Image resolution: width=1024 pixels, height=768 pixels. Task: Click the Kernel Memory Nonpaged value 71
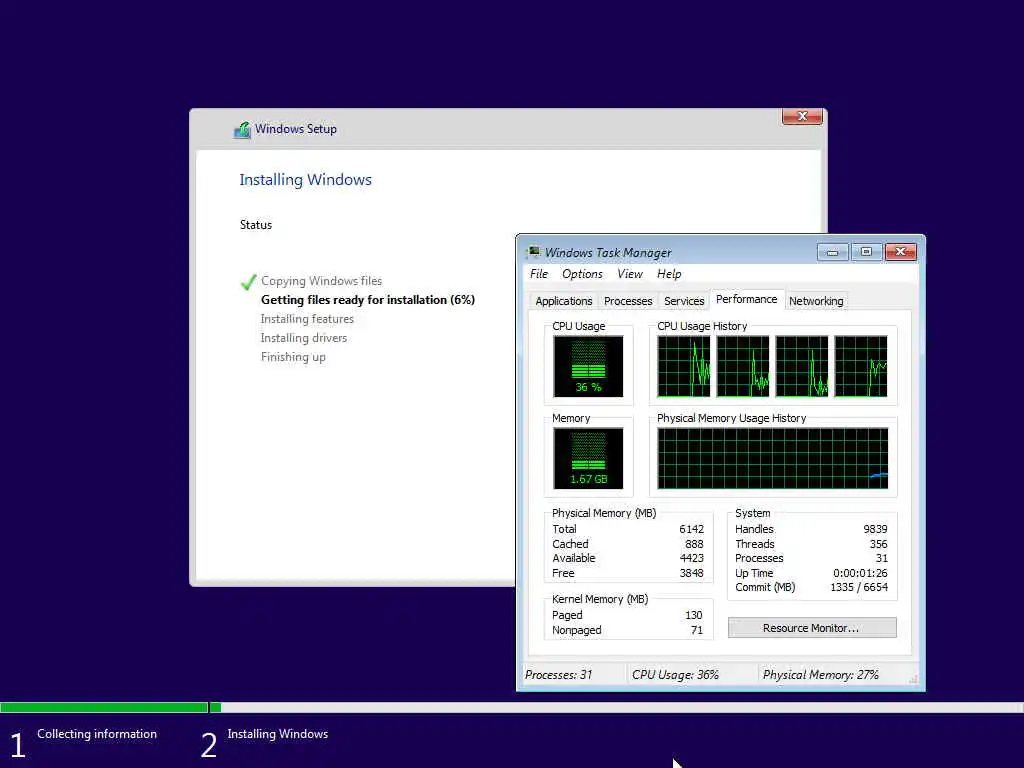click(x=697, y=630)
